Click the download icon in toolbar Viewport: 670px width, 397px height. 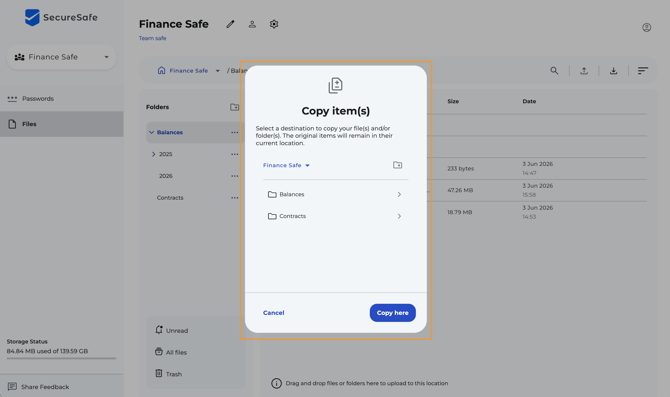(x=613, y=71)
